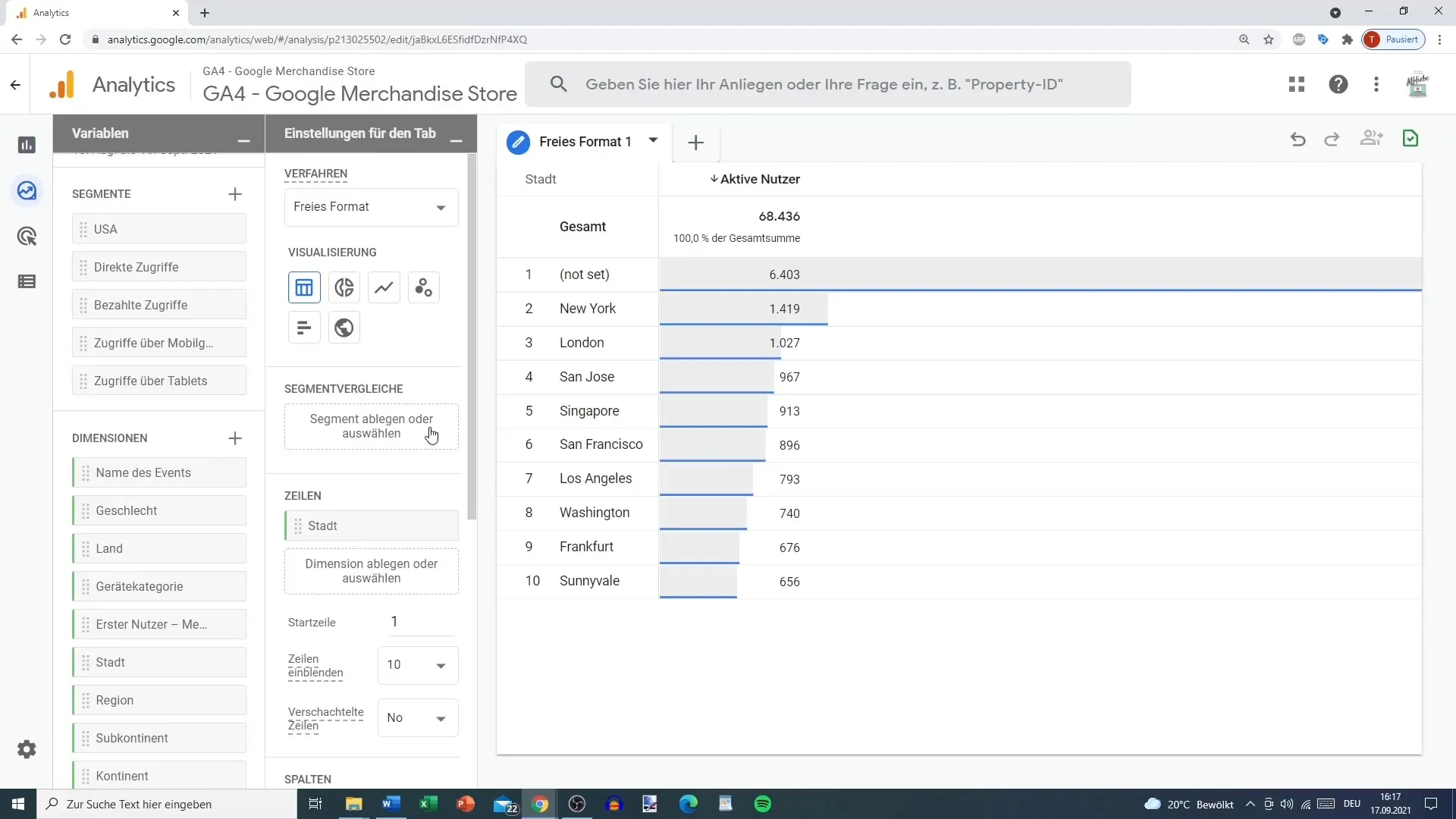The image size is (1456, 819).
Task: Redo the last change
Action: [x=1332, y=140]
